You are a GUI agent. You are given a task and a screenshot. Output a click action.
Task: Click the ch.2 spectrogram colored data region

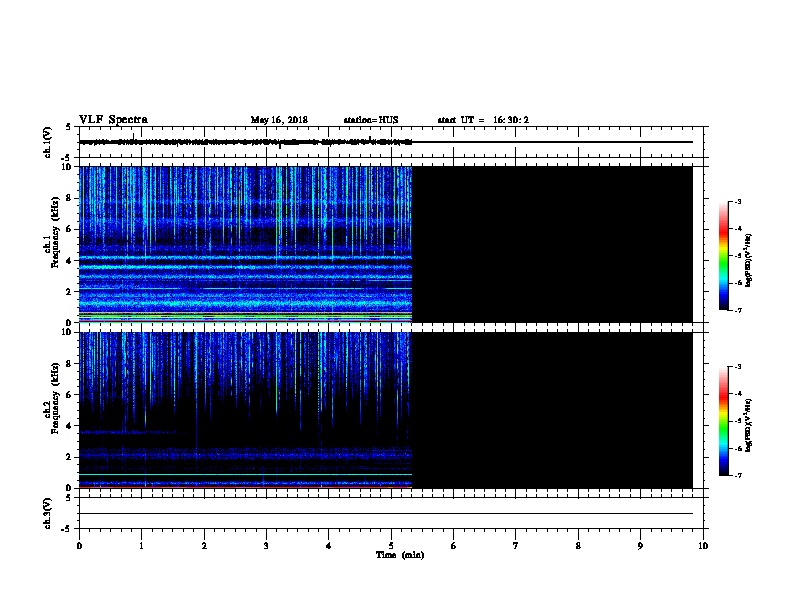point(245,410)
